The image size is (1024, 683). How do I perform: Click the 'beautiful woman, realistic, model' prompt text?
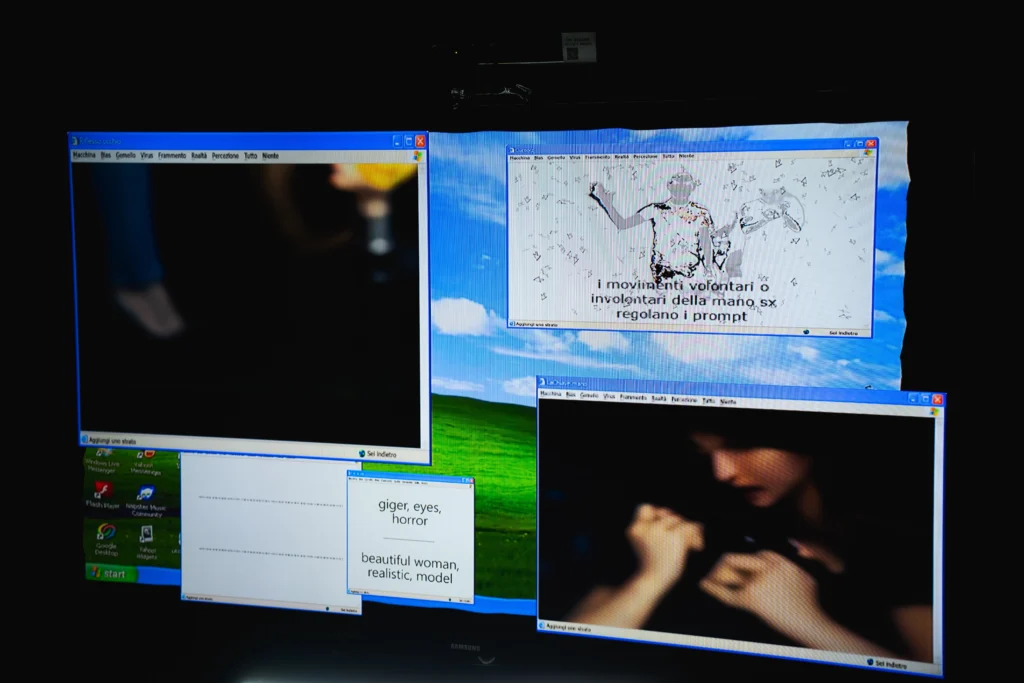[409, 568]
